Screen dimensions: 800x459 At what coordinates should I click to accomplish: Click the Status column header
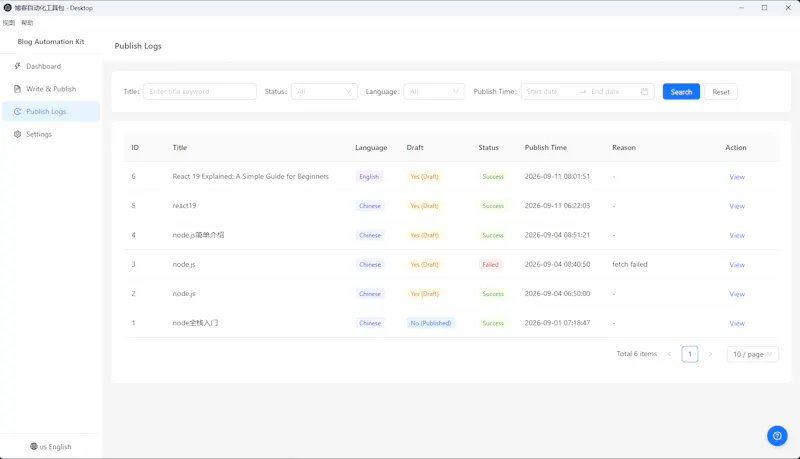click(488, 148)
